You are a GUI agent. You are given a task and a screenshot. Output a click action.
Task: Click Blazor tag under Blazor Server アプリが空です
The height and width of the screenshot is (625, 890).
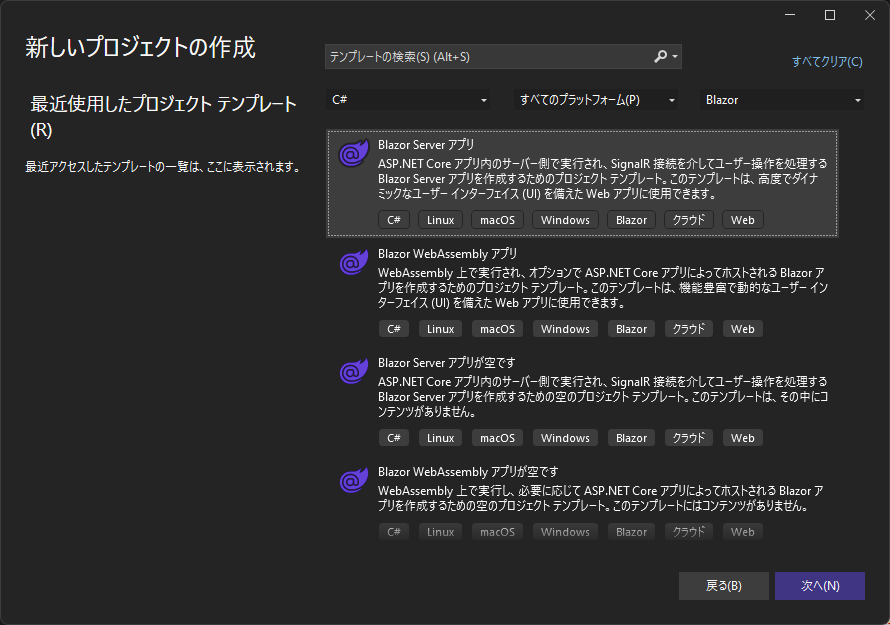[x=631, y=438]
